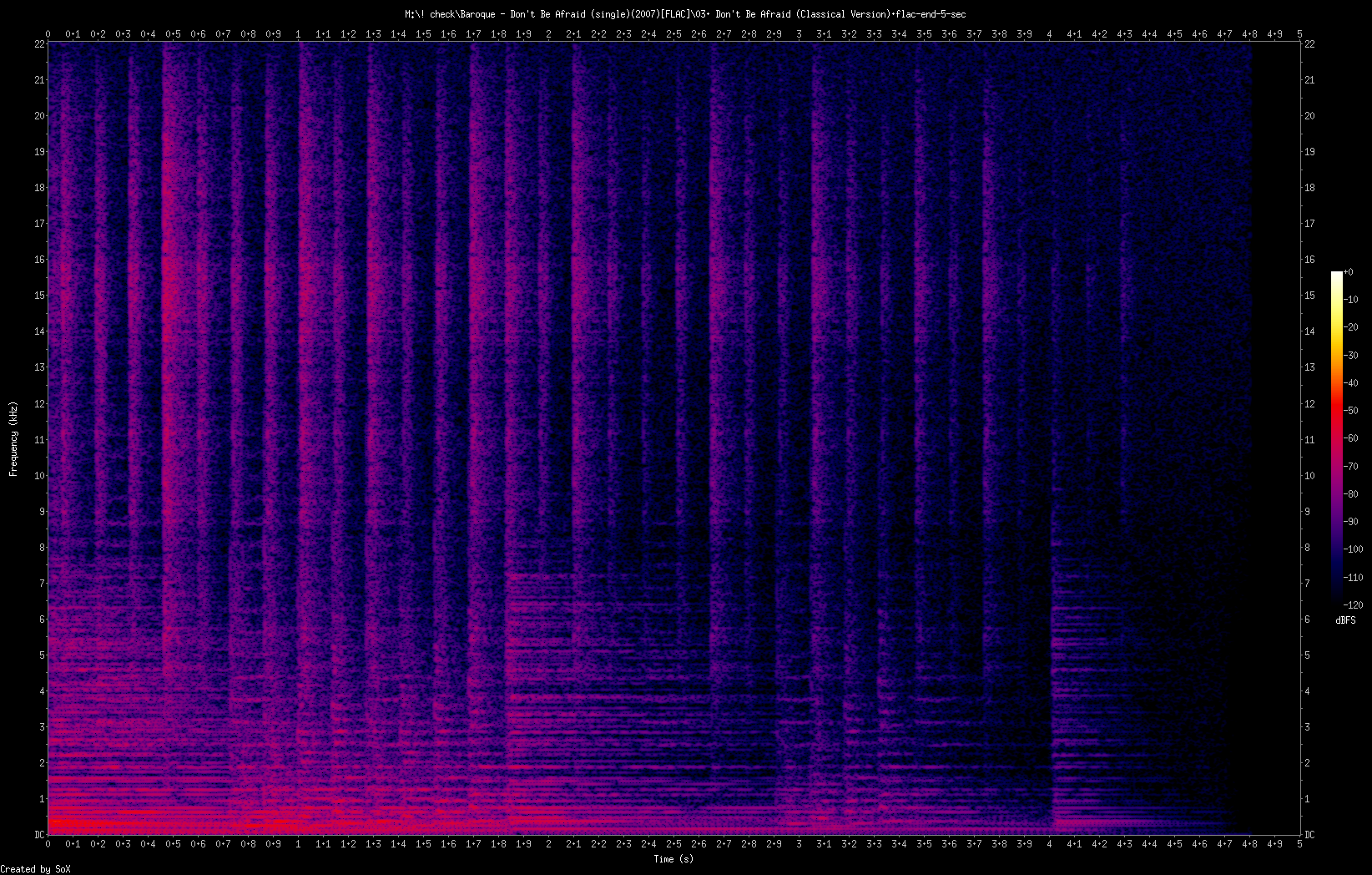Click the "-80" value on the dBFS scale
1372x875 pixels.
coord(1352,494)
